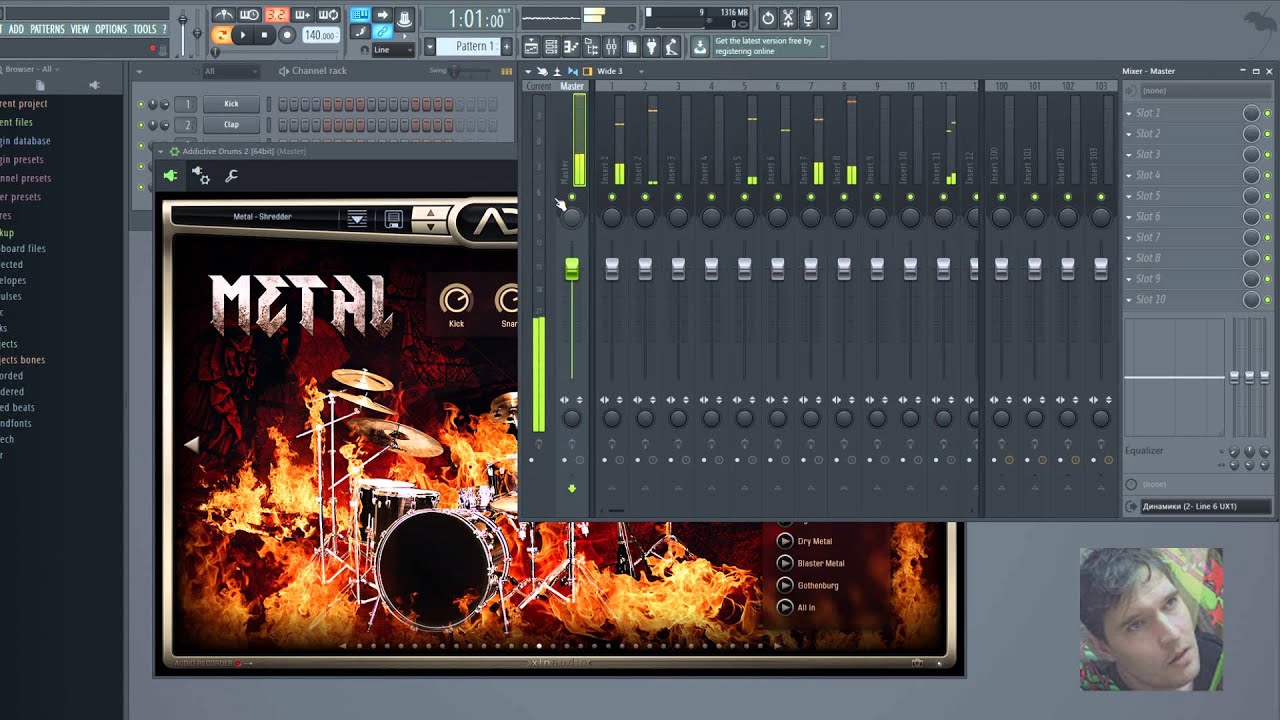Image resolution: width=1280 pixels, height=720 pixels.
Task: Click the Kick channel button
Action: (x=231, y=104)
